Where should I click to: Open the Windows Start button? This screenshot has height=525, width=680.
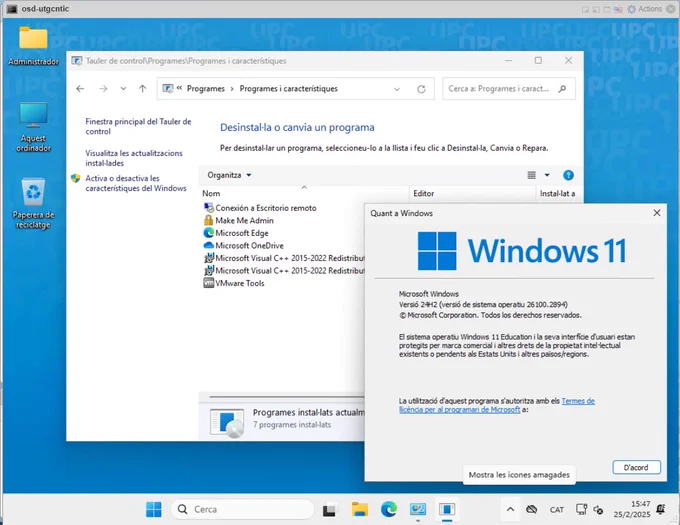point(154,509)
